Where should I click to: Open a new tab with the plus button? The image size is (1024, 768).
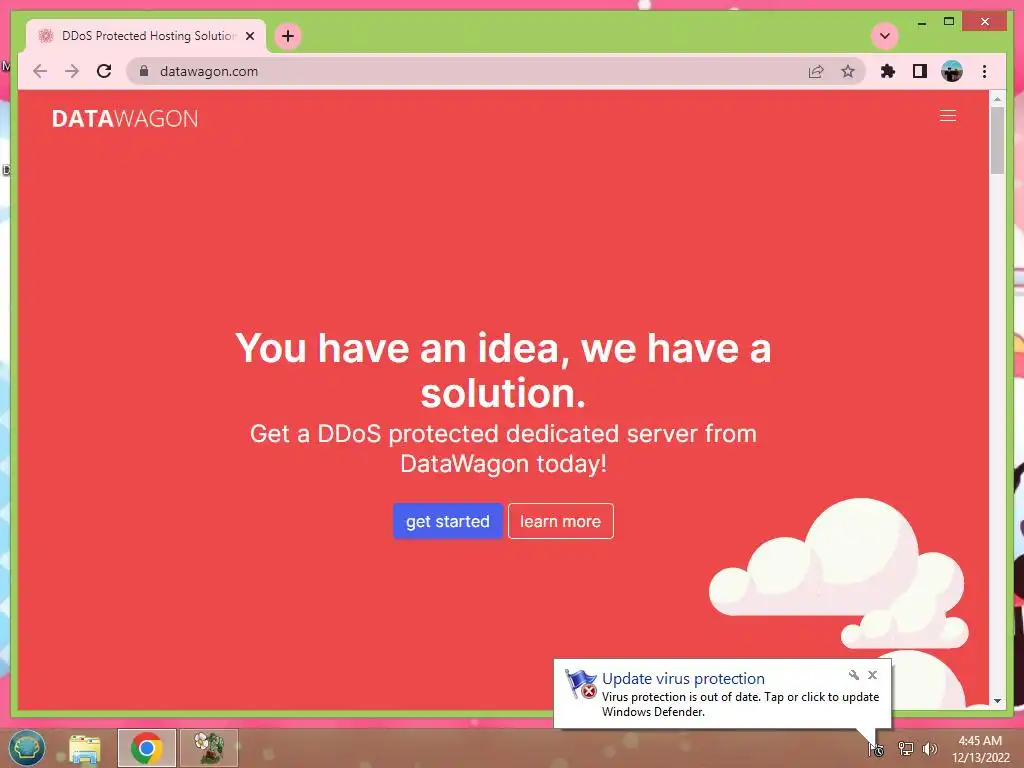click(288, 36)
